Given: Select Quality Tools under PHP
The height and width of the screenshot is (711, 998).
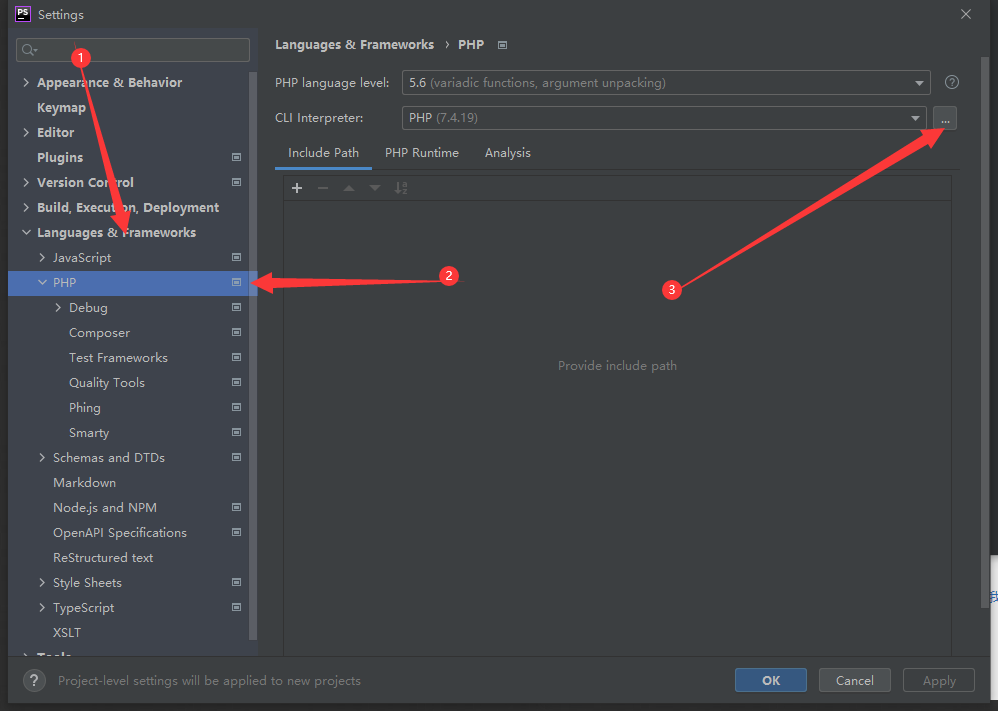Looking at the screenshot, I should [107, 383].
